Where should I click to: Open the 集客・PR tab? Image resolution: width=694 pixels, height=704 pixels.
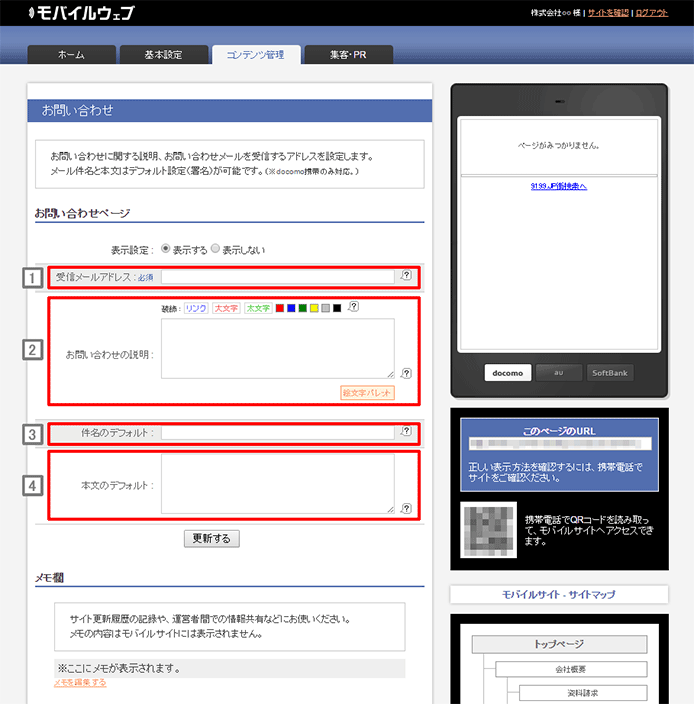[347, 55]
